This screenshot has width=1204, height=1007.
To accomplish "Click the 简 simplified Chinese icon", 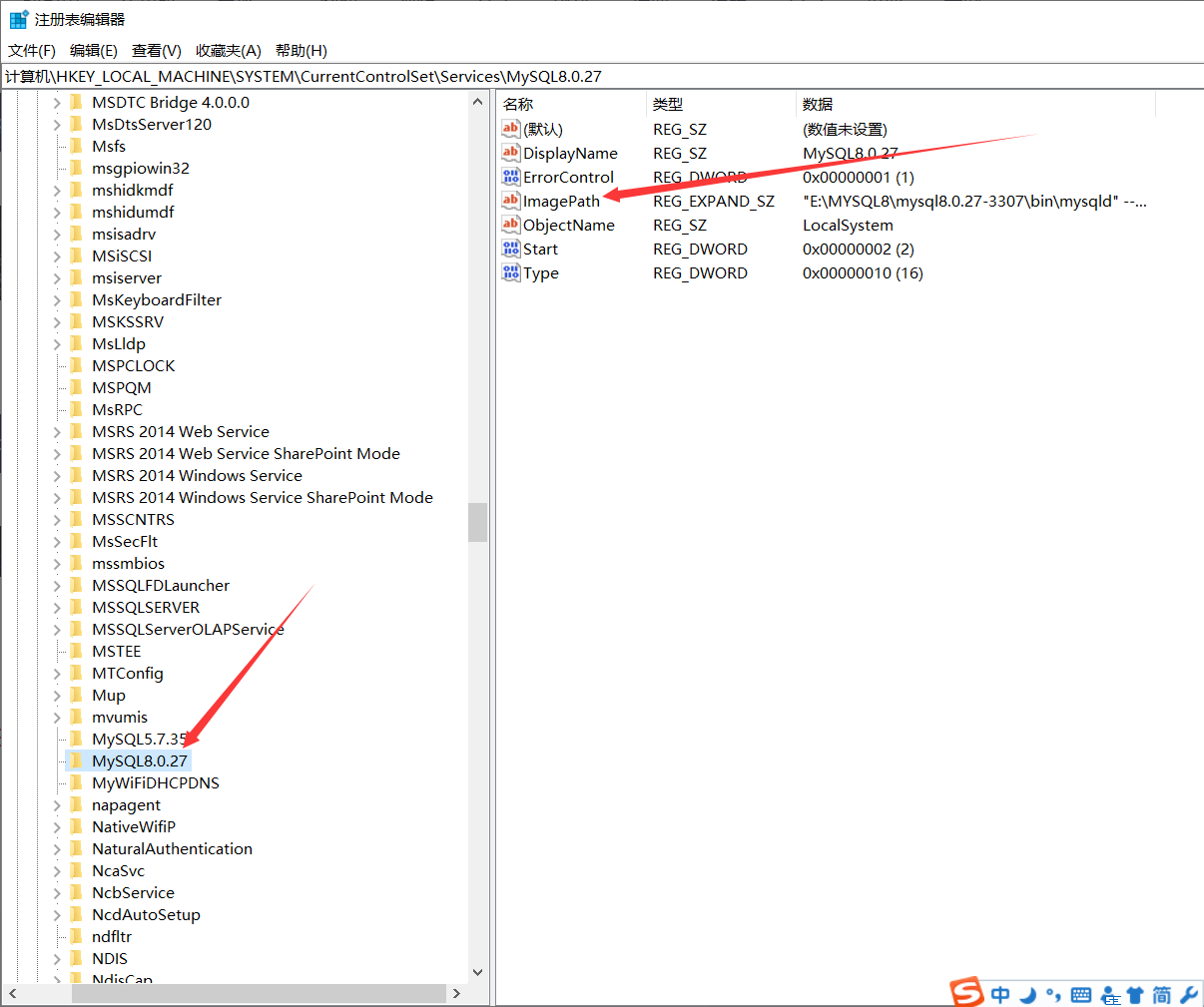I will pos(1160,994).
